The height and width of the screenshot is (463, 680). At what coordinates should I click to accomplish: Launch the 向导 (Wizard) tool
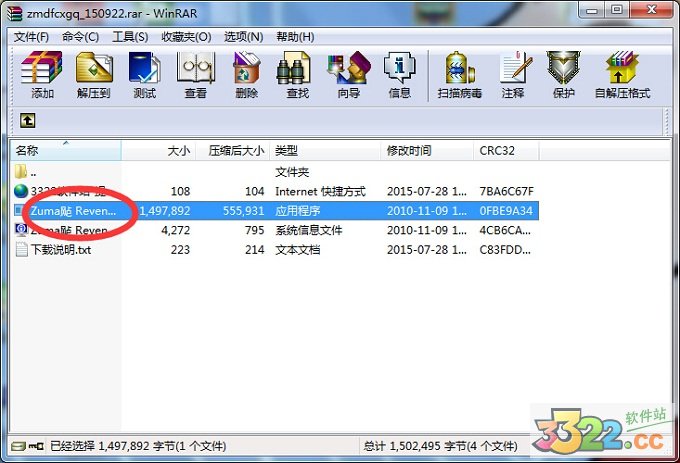(349, 75)
